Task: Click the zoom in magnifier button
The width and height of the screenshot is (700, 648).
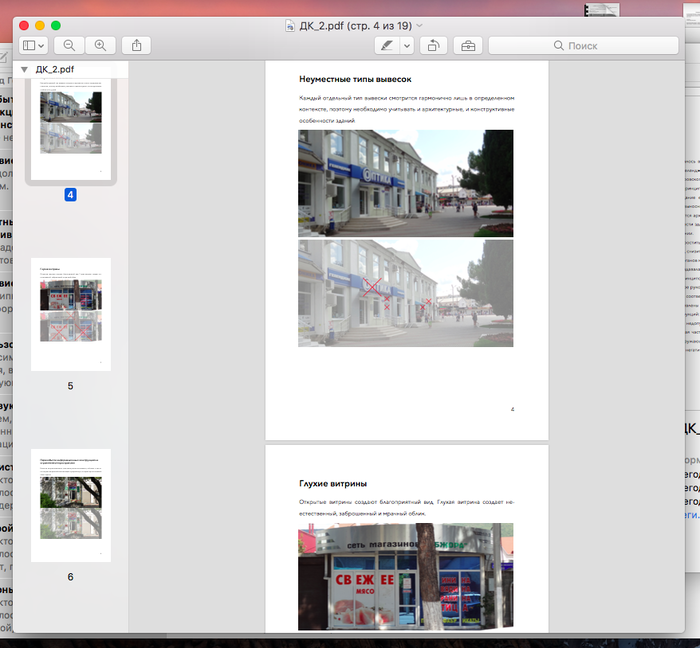Action: click(100, 46)
